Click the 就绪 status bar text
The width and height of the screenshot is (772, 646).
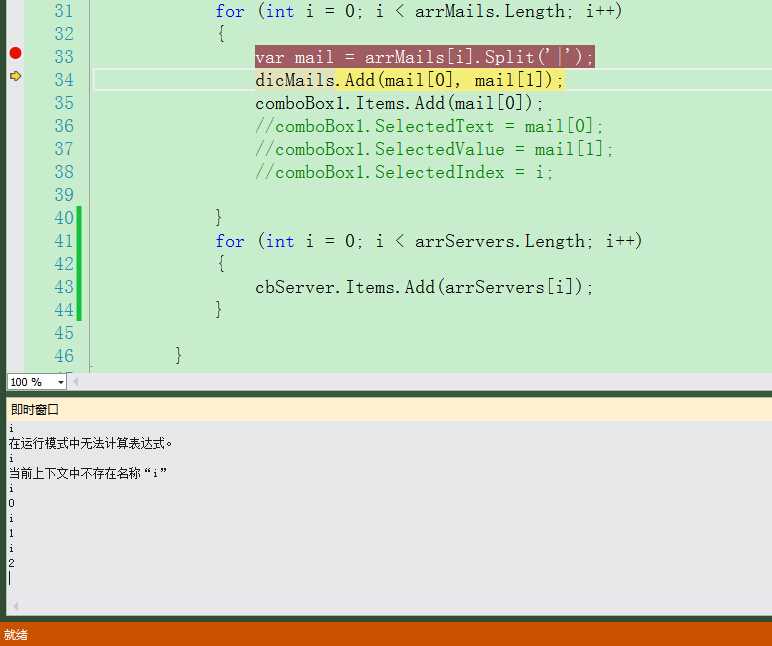16,635
